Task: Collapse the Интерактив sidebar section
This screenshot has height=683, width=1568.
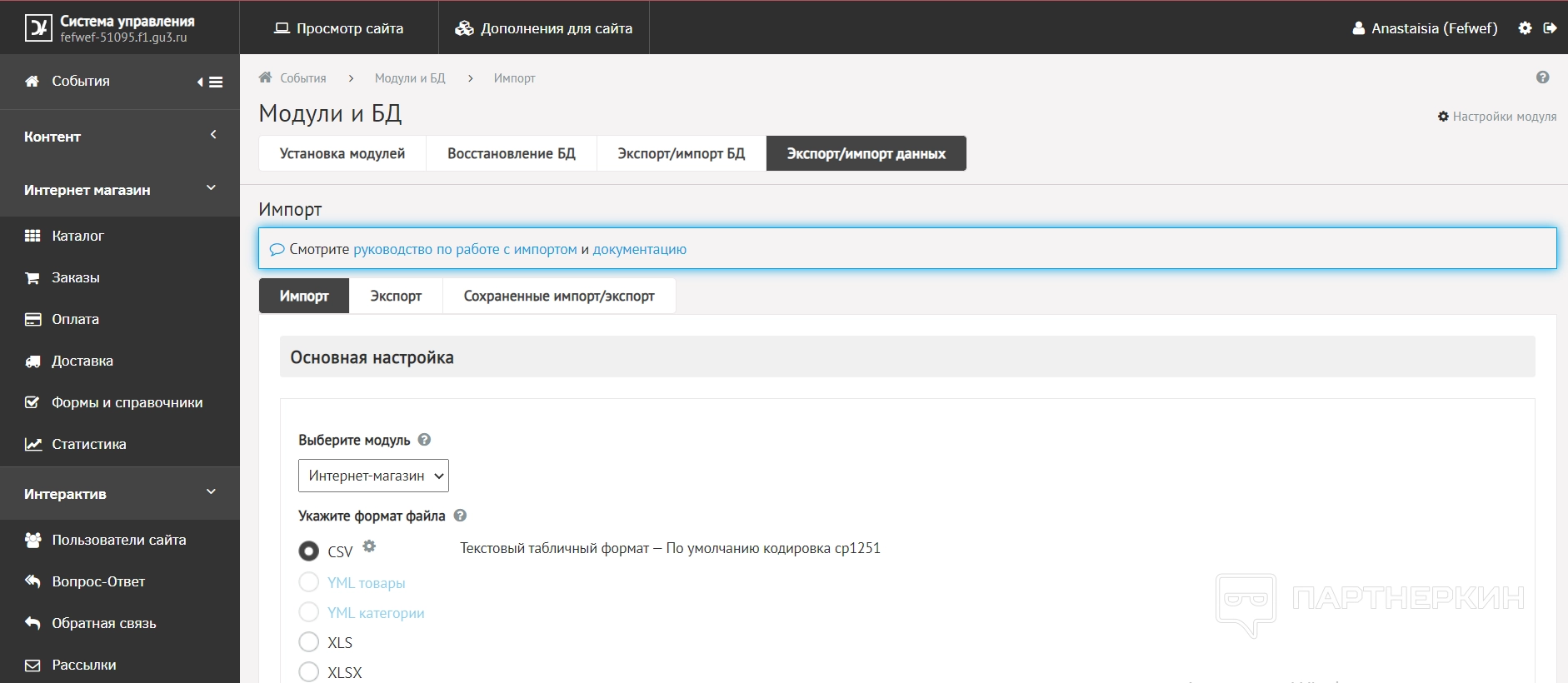Action: click(x=120, y=494)
